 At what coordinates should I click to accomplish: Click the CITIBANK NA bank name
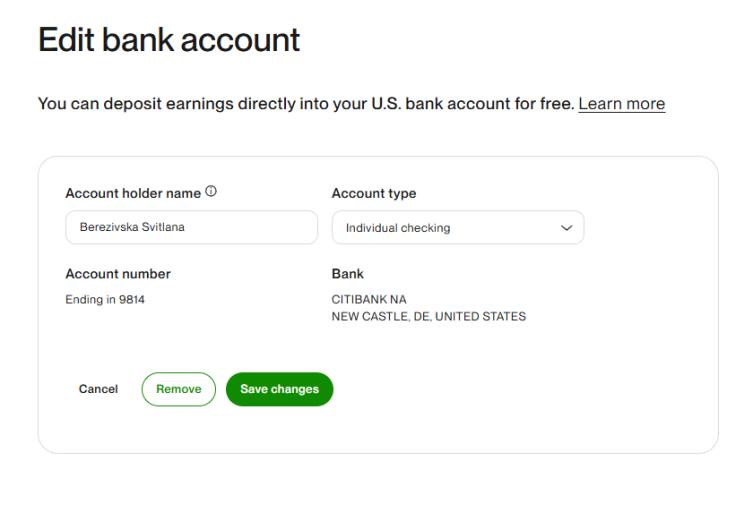pos(369,300)
